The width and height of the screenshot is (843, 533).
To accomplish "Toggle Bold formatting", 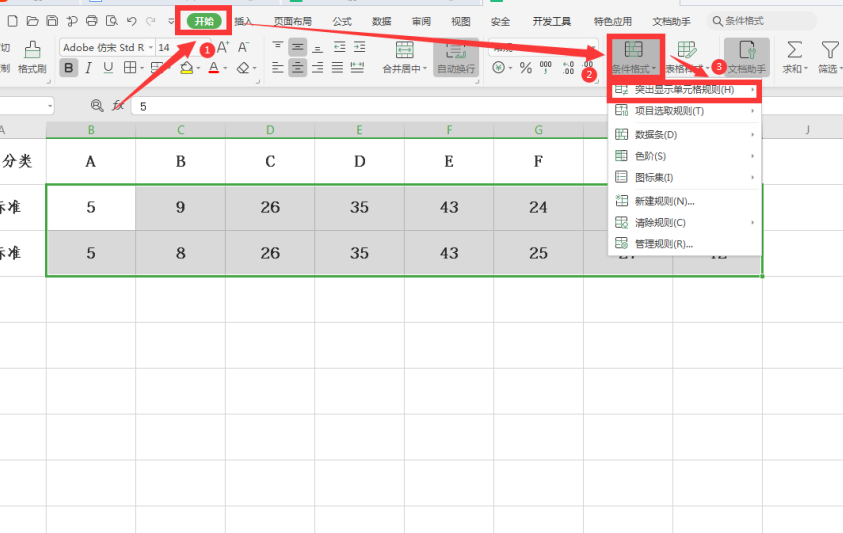I will (68, 68).
